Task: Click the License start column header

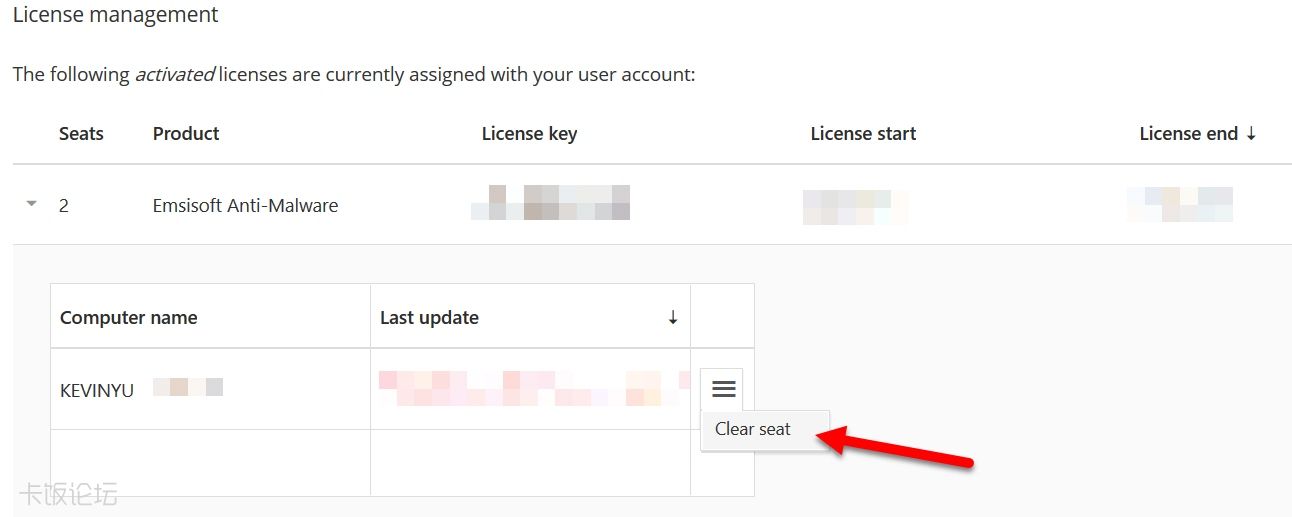Action: [x=863, y=134]
